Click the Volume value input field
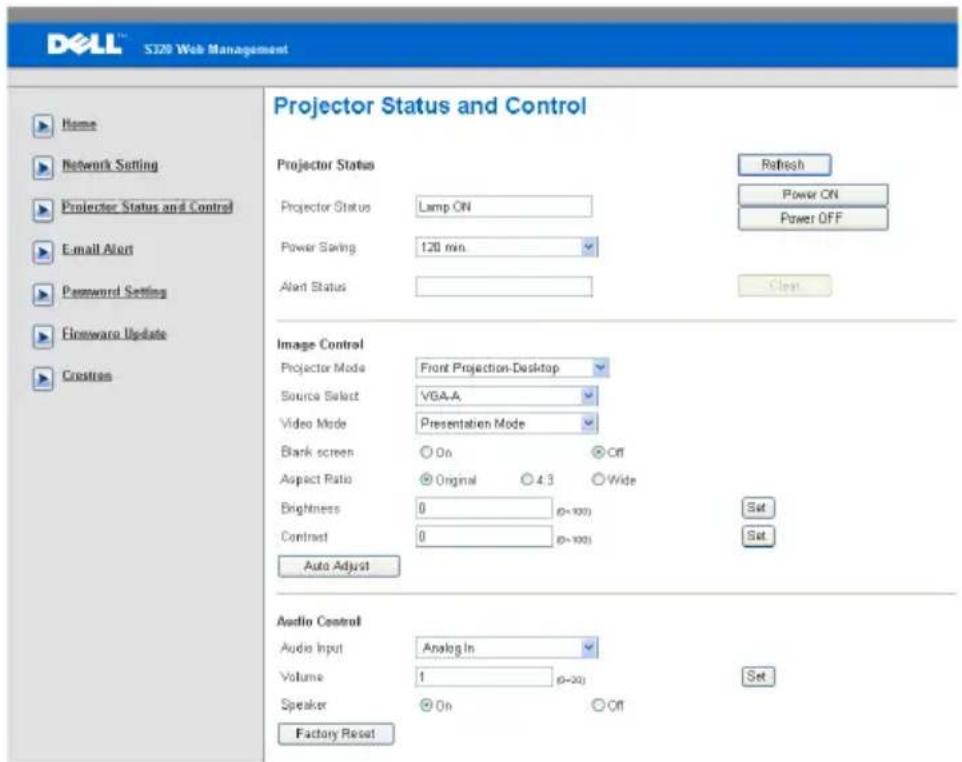The height and width of the screenshot is (762, 962). pos(484,677)
